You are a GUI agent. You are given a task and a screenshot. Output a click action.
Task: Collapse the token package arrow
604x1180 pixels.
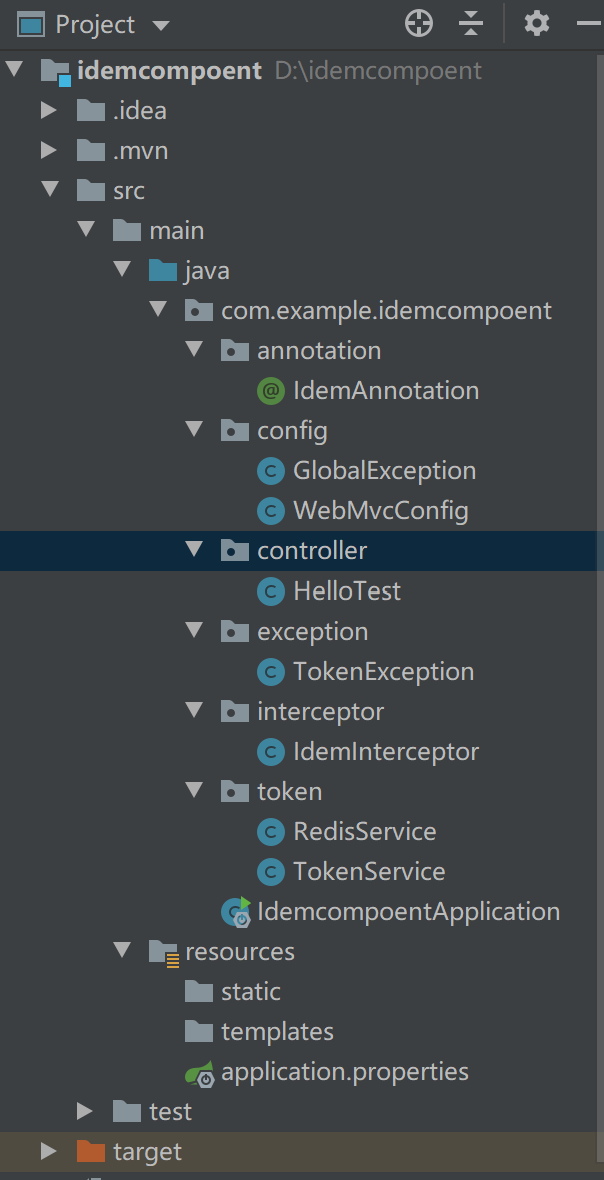click(x=194, y=791)
